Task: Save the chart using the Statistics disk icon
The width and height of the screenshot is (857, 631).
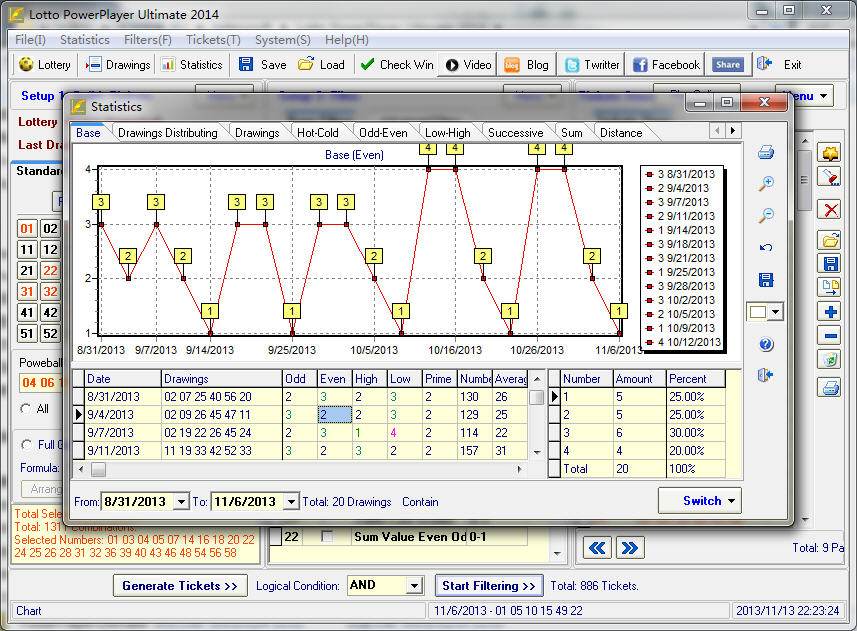Action: (x=766, y=280)
